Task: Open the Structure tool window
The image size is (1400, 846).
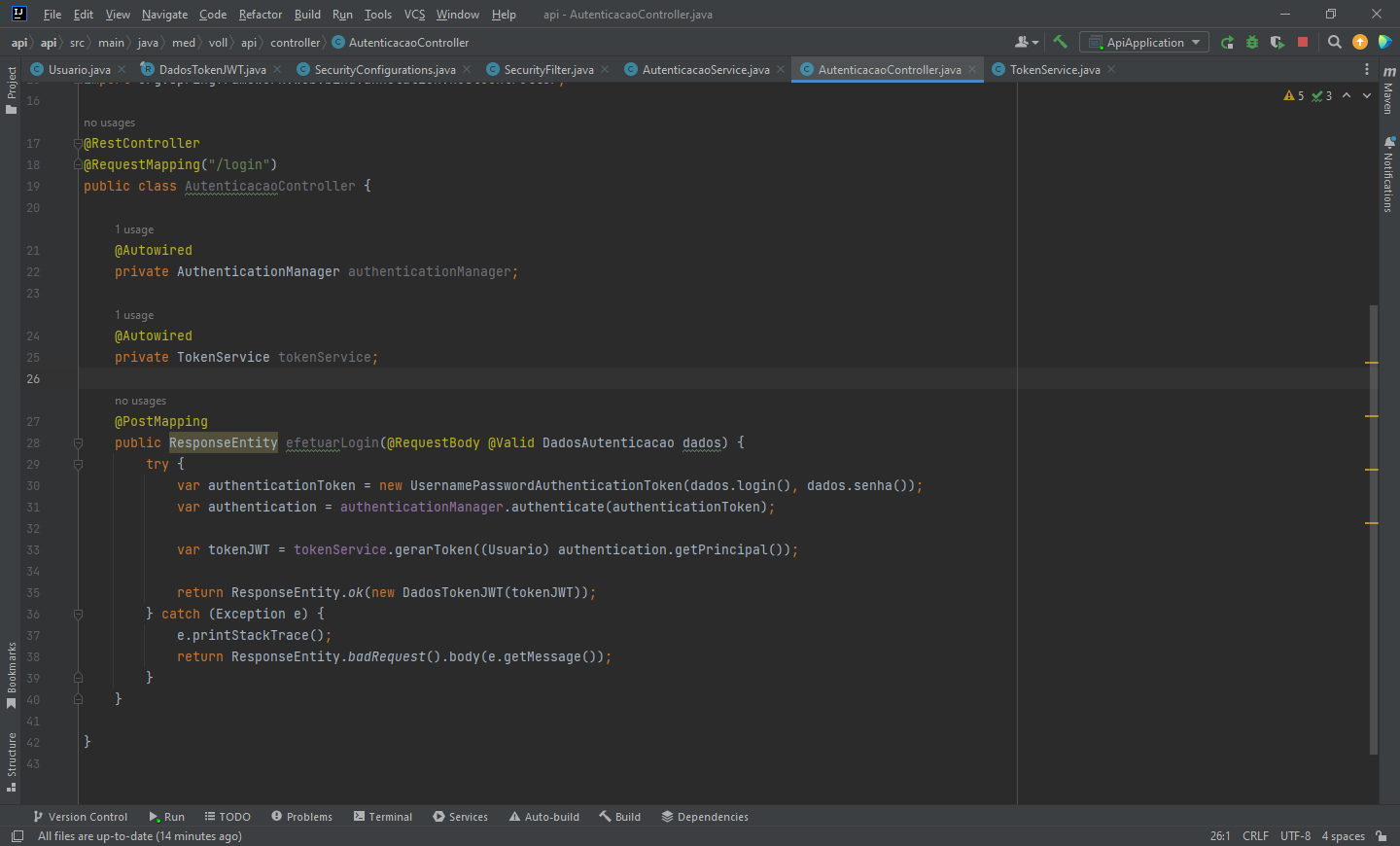Action: point(12,762)
